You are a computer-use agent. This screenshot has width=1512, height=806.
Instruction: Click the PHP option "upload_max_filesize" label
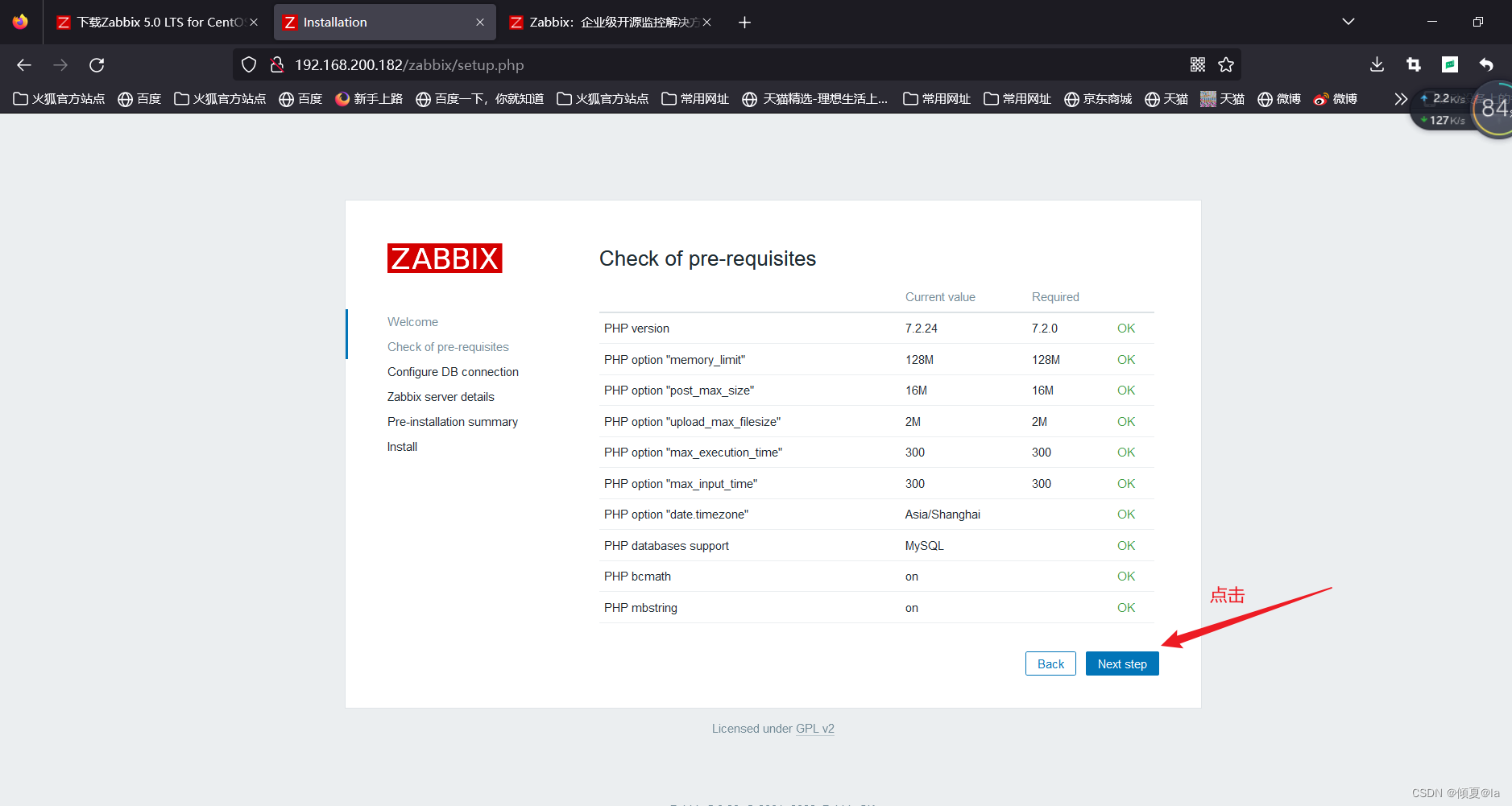692,422
